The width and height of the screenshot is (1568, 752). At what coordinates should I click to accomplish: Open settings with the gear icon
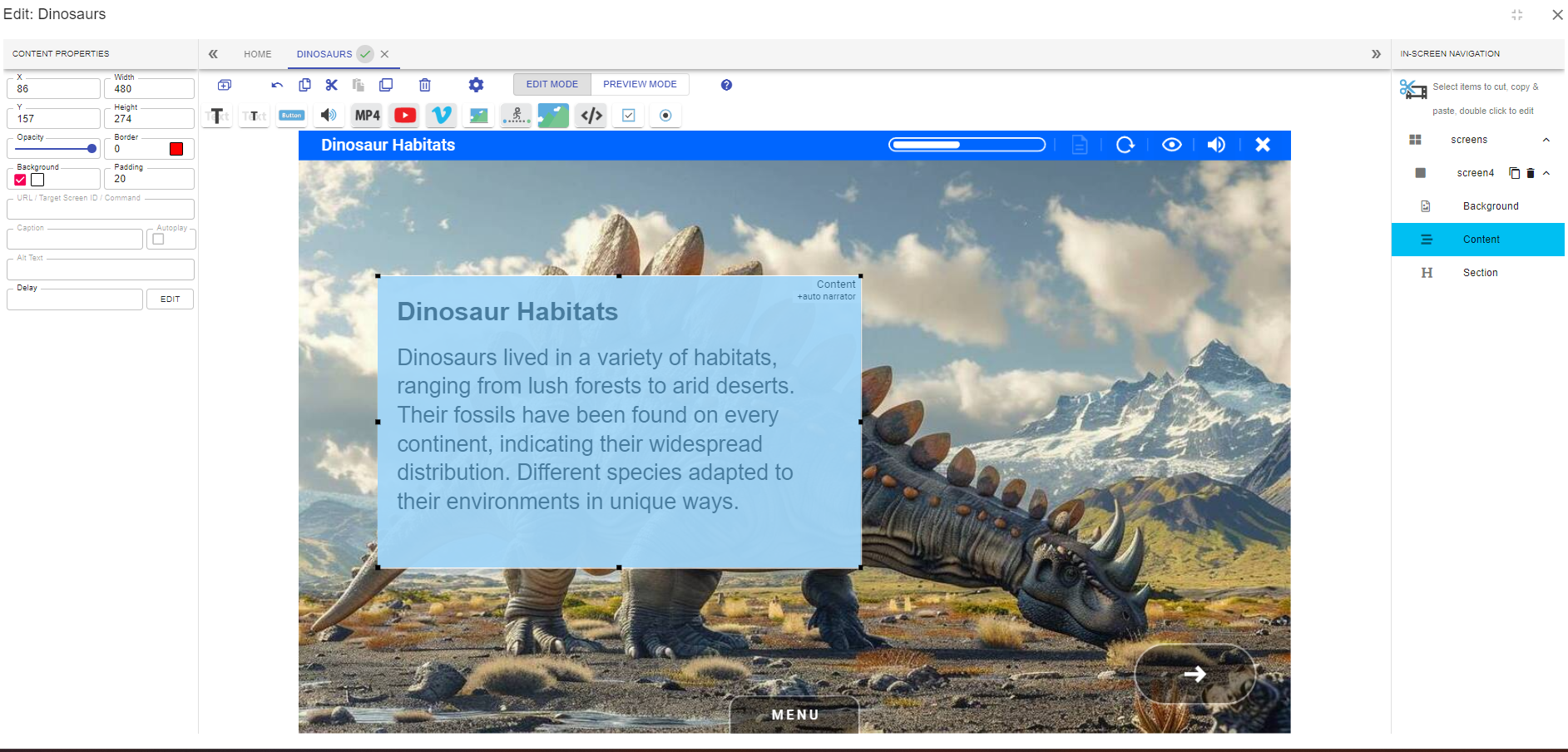pyautogui.click(x=476, y=85)
